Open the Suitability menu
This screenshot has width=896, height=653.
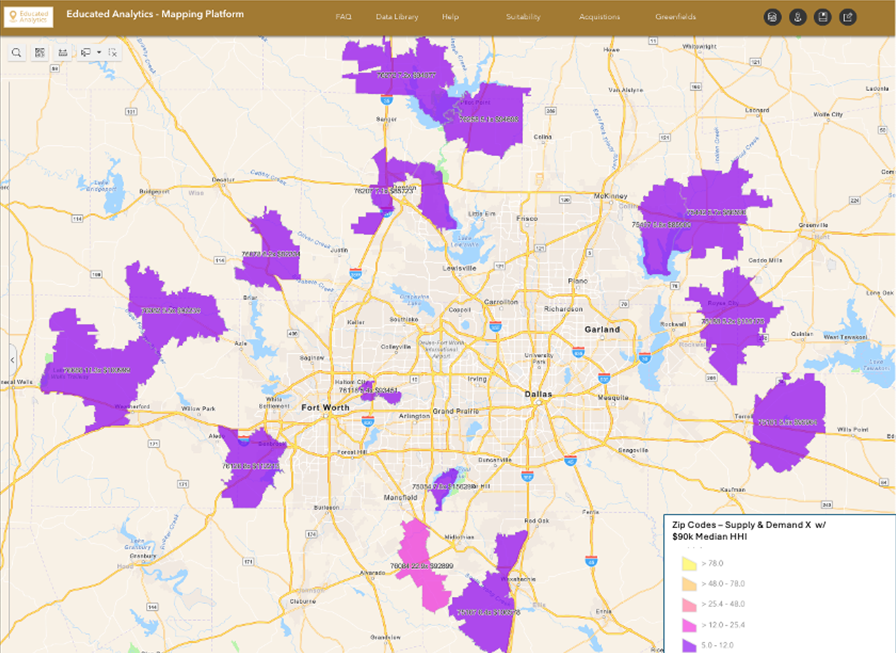pos(523,17)
